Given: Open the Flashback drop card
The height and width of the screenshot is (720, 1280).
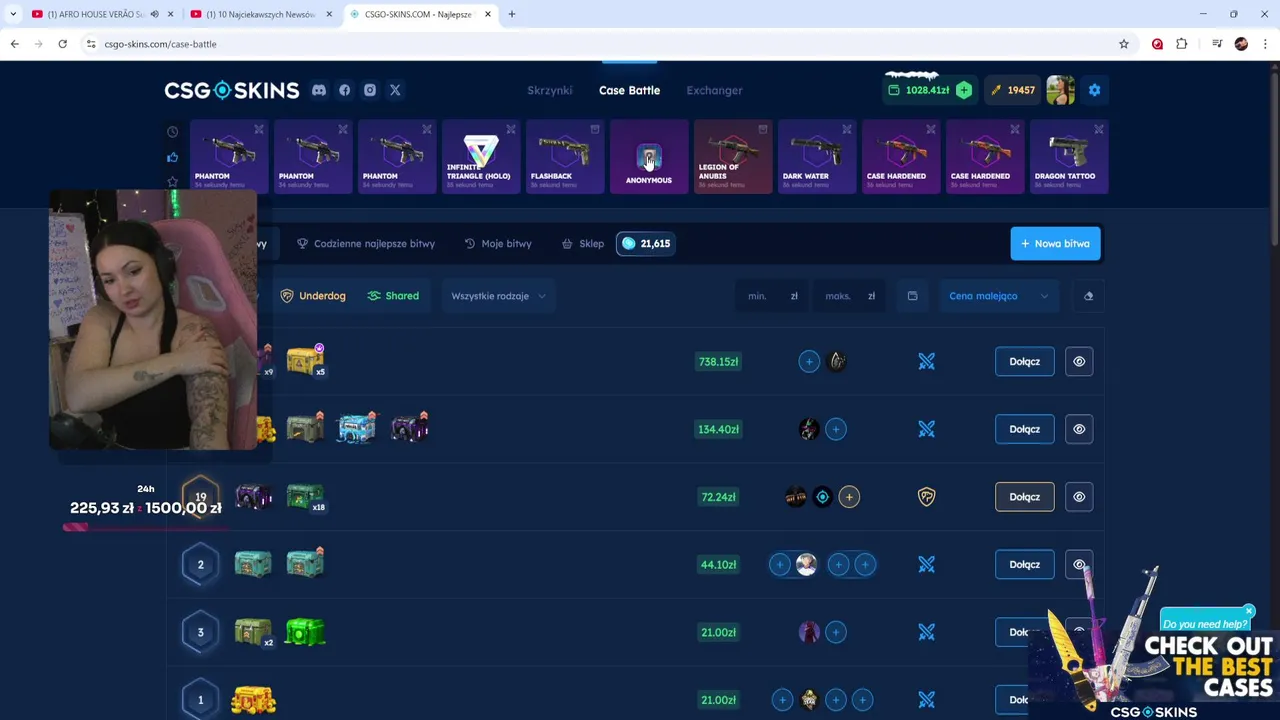Looking at the screenshot, I should (x=565, y=156).
